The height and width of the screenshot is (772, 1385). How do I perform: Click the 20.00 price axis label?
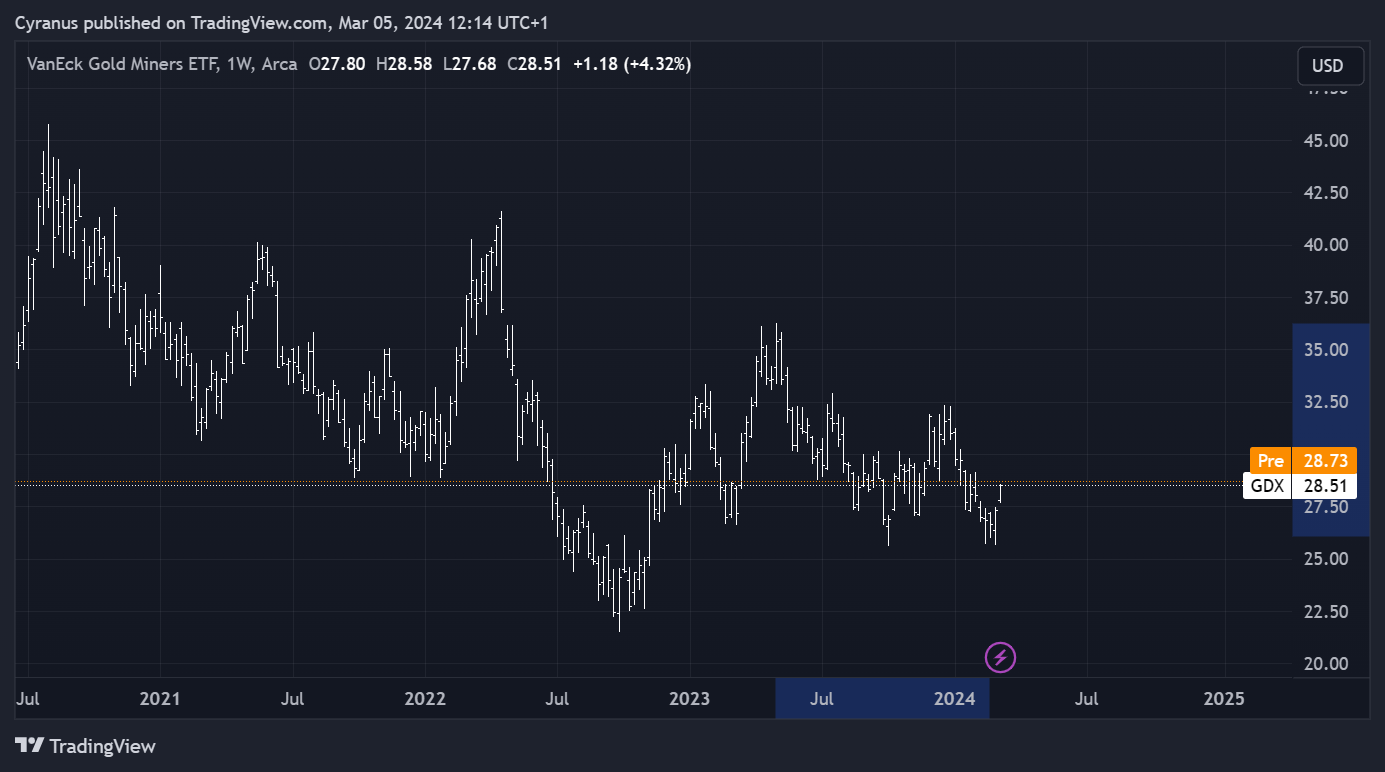[x=1328, y=663]
